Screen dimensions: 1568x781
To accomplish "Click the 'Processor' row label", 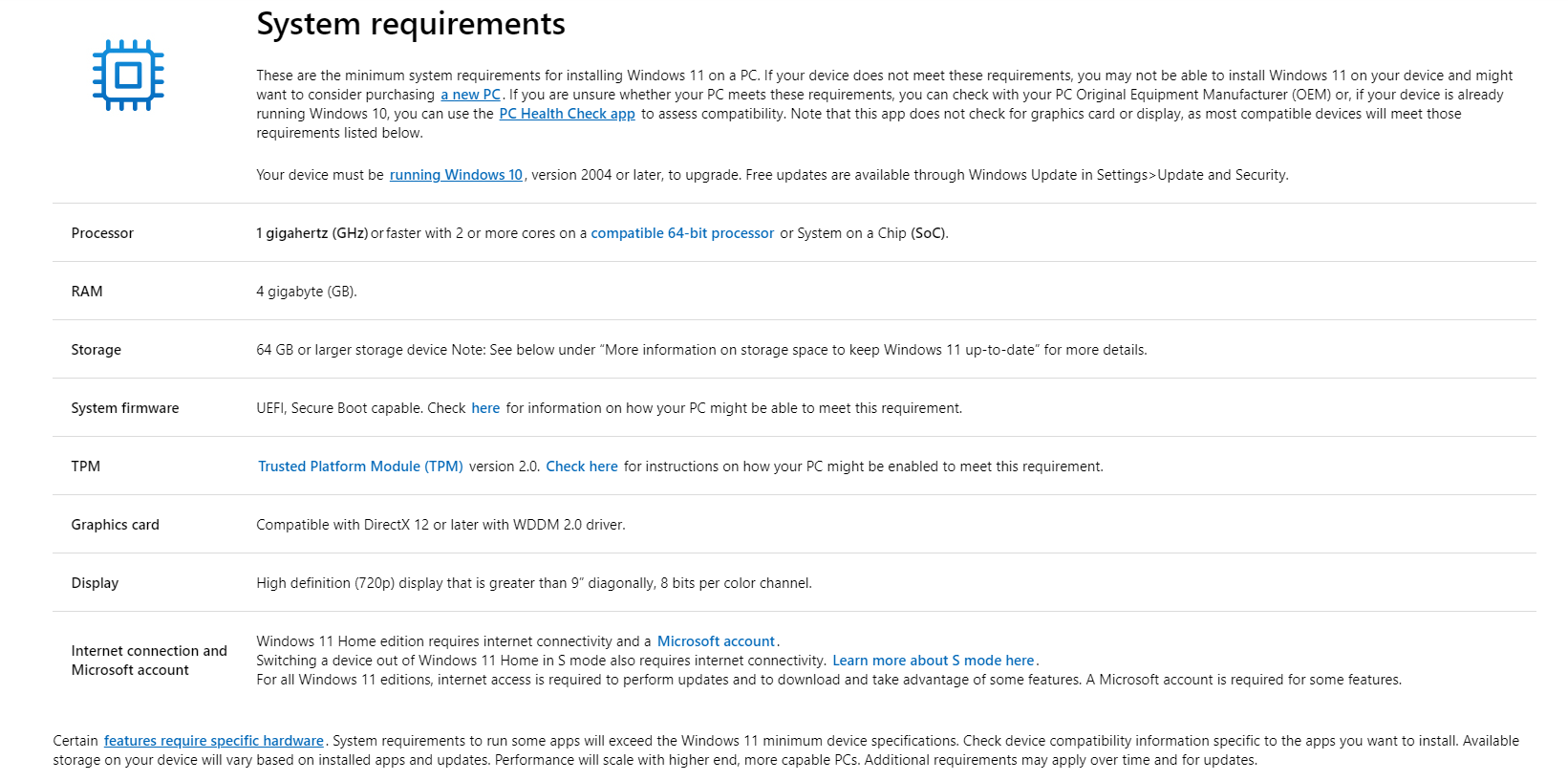I will 102,233.
